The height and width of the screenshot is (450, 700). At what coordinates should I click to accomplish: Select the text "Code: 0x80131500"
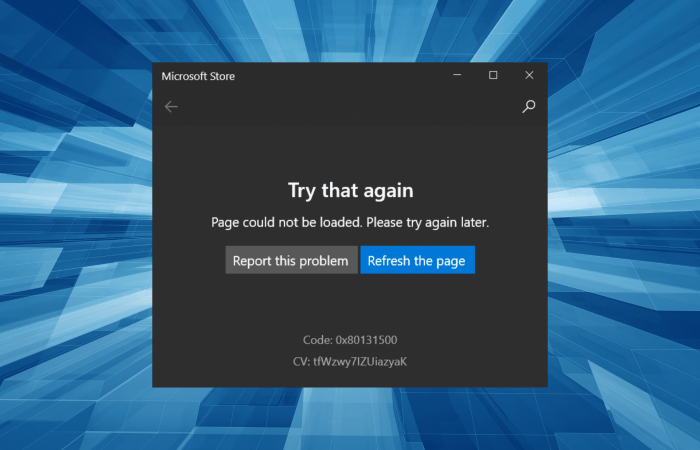tap(350, 340)
